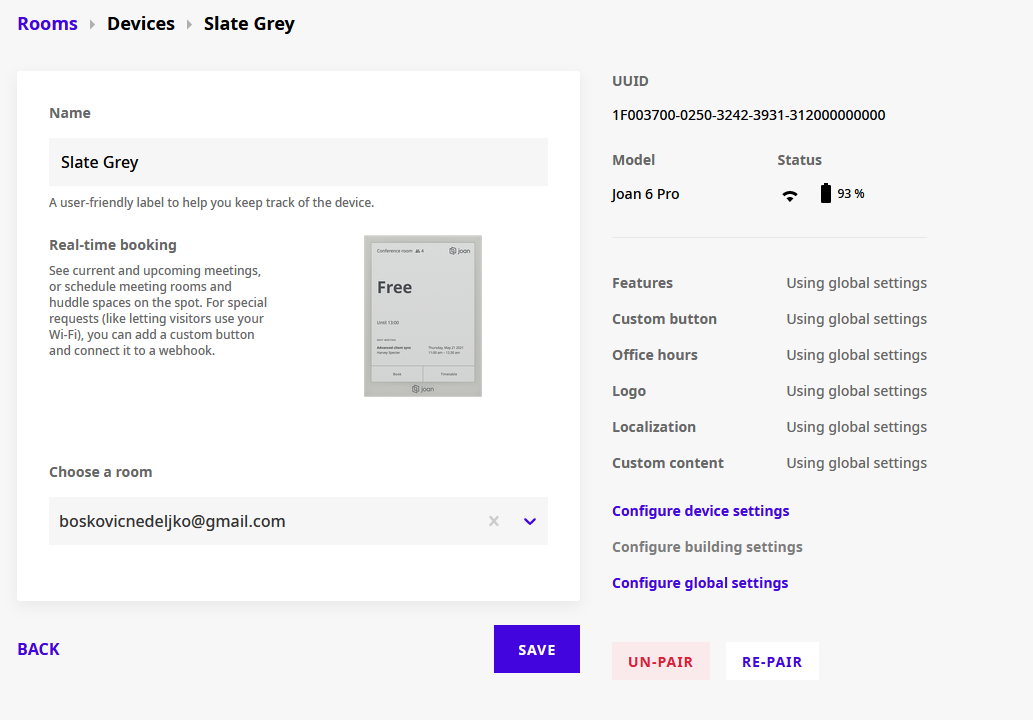
Task: Go back using the BACK link
Action: [38, 650]
